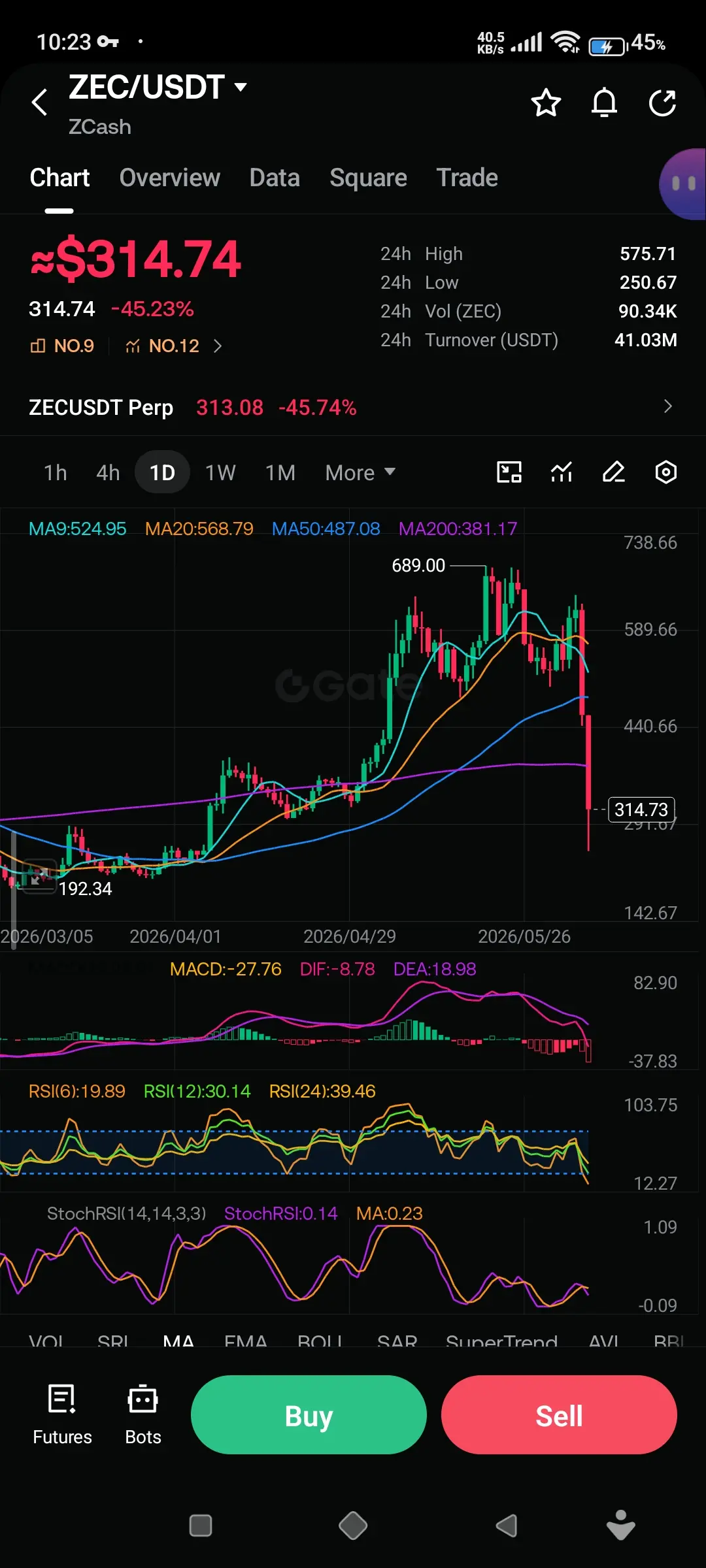Tap the red Sell button
706x1568 pixels.
click(559, 1414)
